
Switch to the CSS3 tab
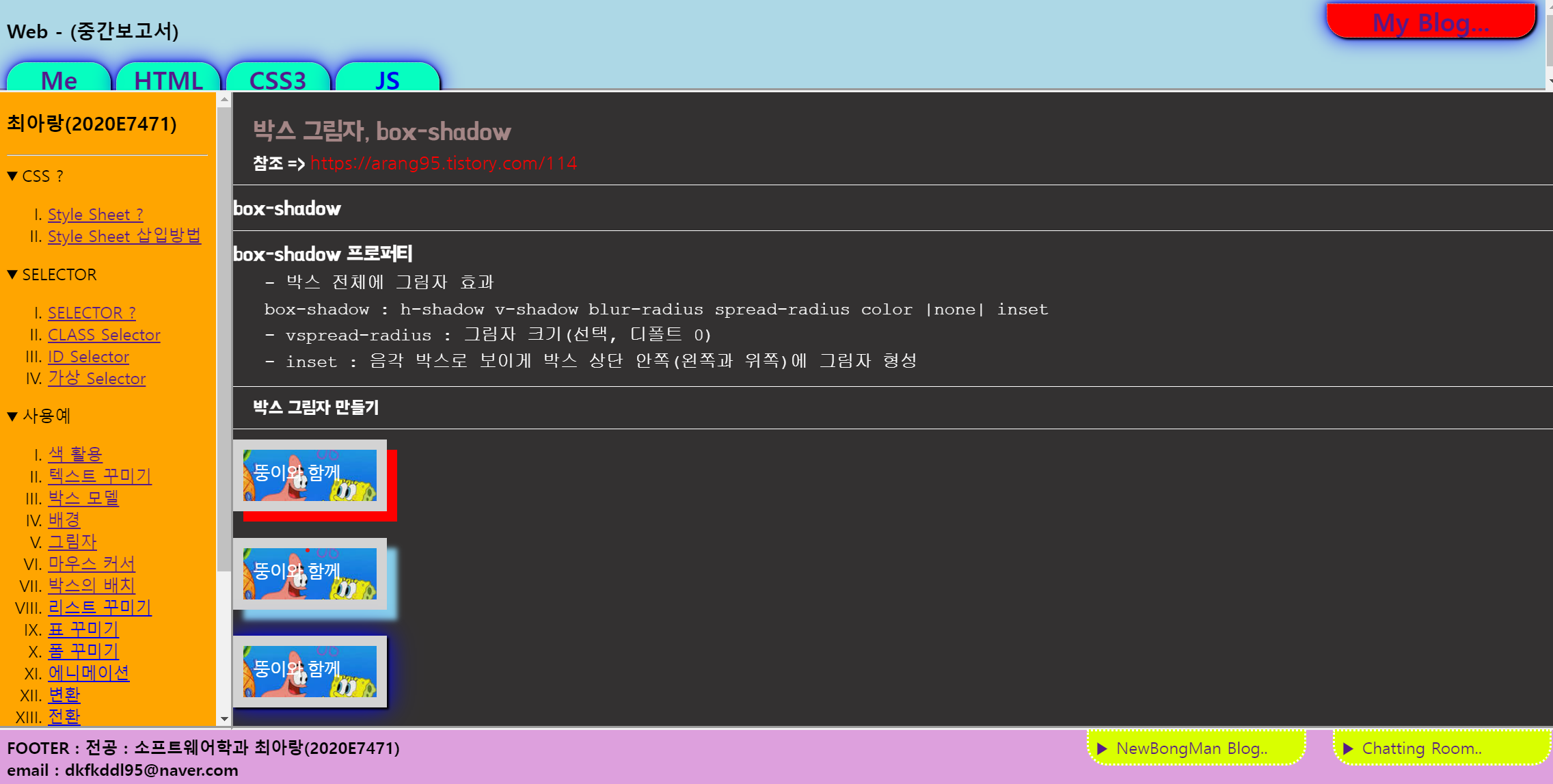click(278, 80)
